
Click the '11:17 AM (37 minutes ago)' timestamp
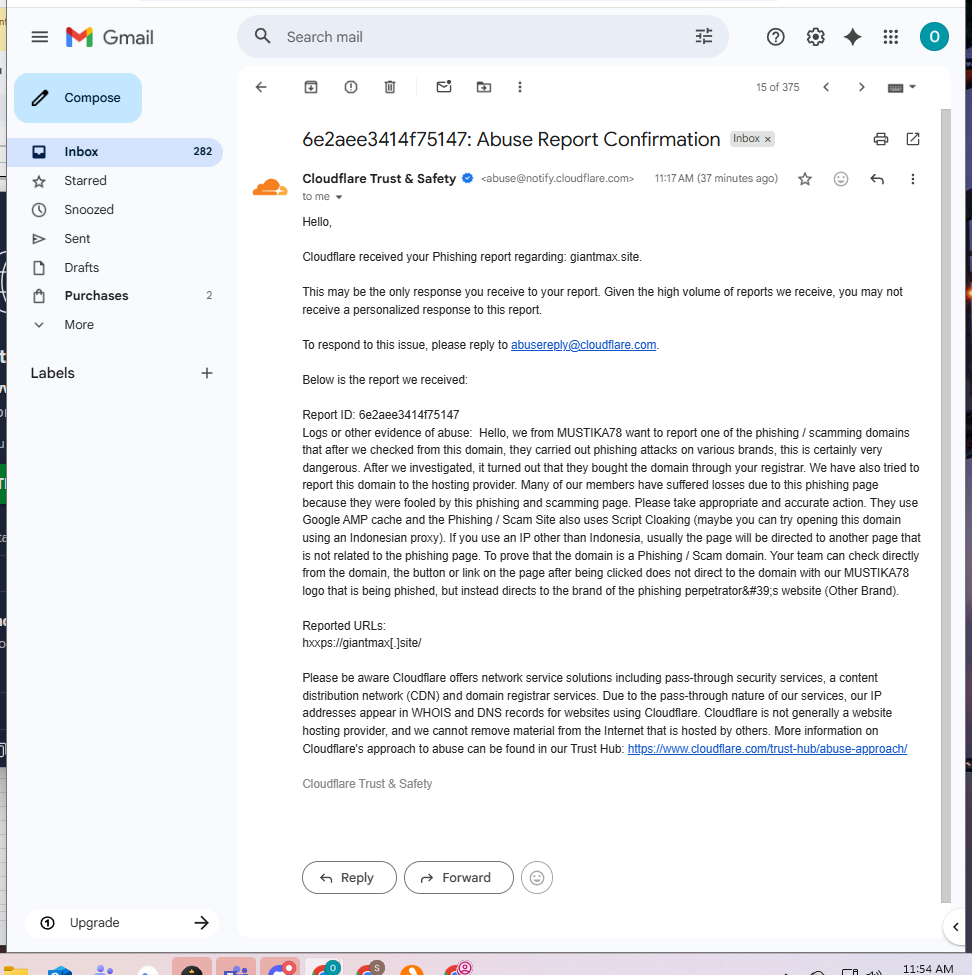(716, 178)
